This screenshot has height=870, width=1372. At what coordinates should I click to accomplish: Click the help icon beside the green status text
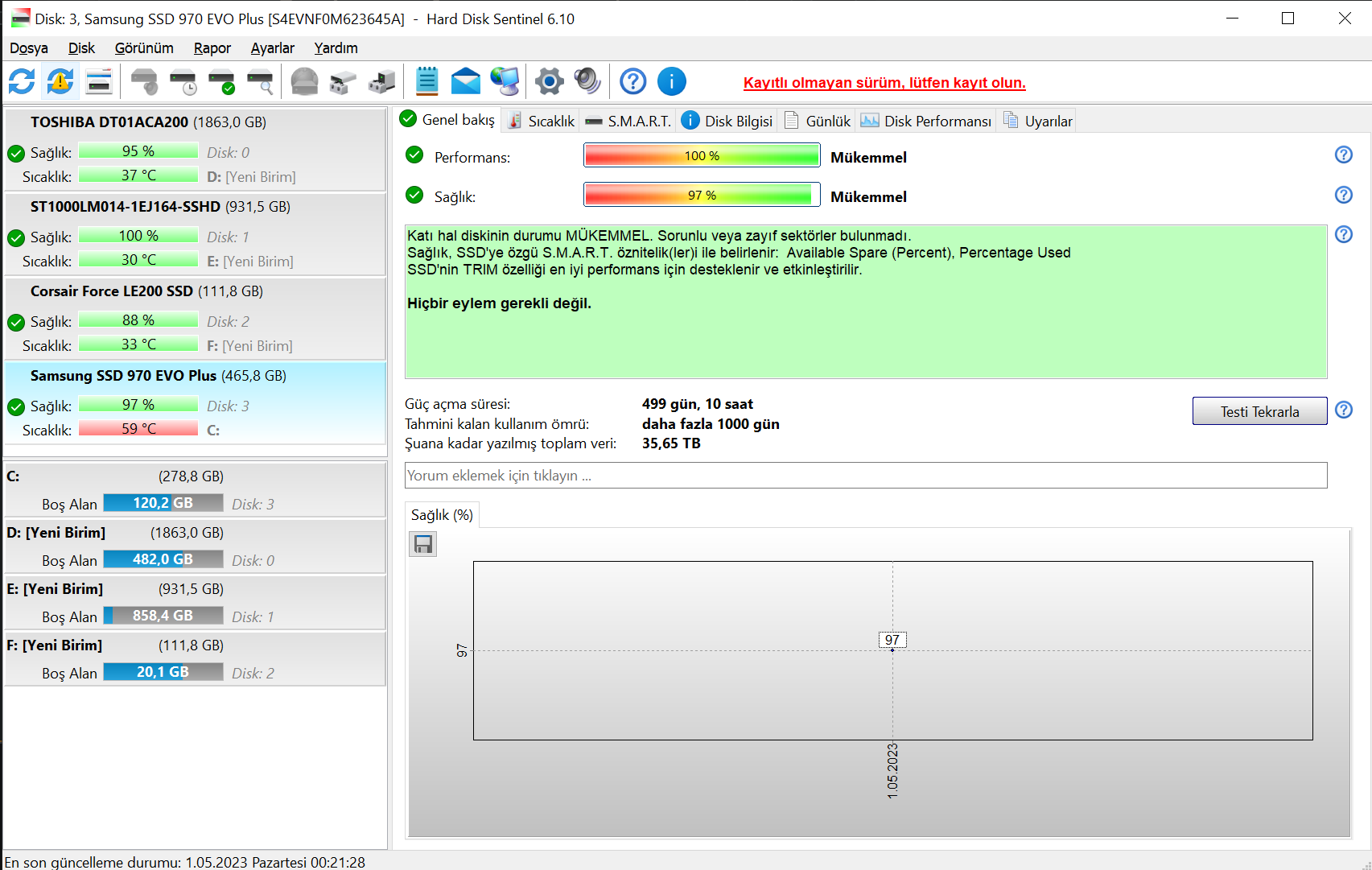(x=1344, y=234)
